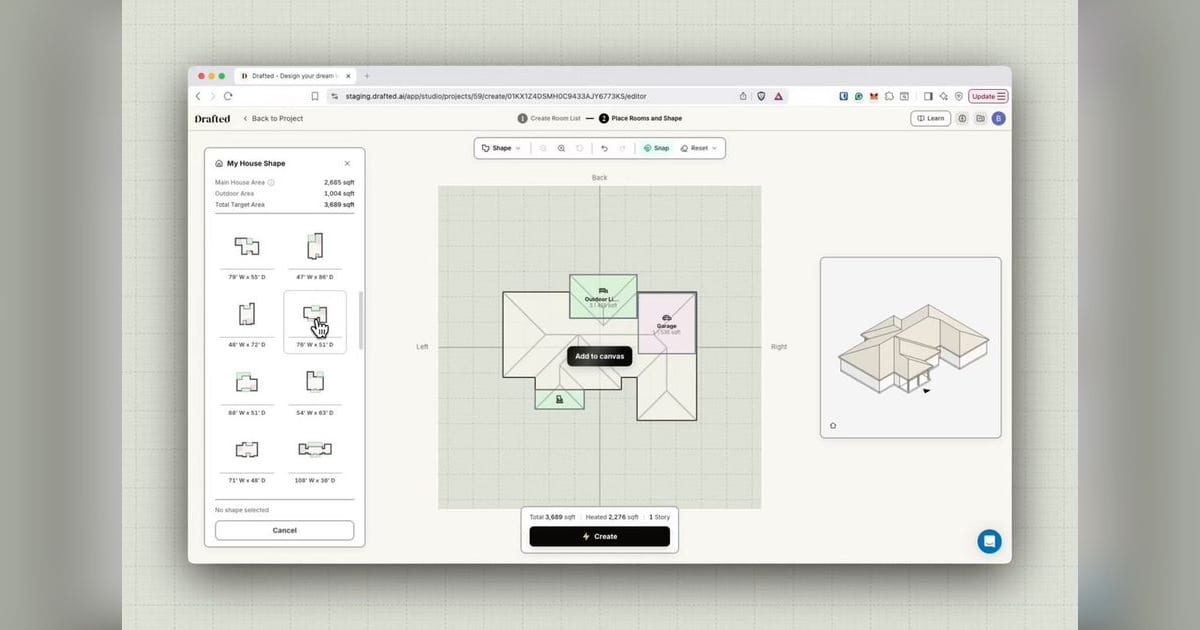
Task: Click the MetaMask fox extension icon
Action: coord(874,96)
